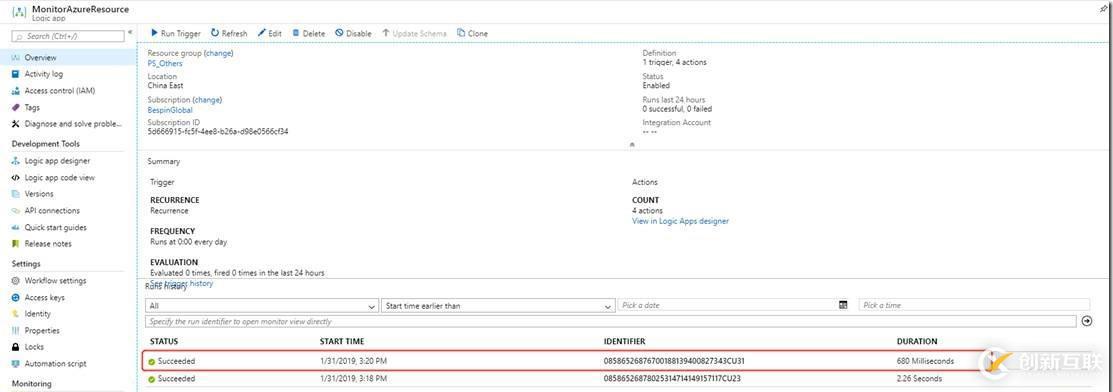This screenshot has height=392, width=1113.
Task: Click identifier ending in CU23
Action: point(671,379)
